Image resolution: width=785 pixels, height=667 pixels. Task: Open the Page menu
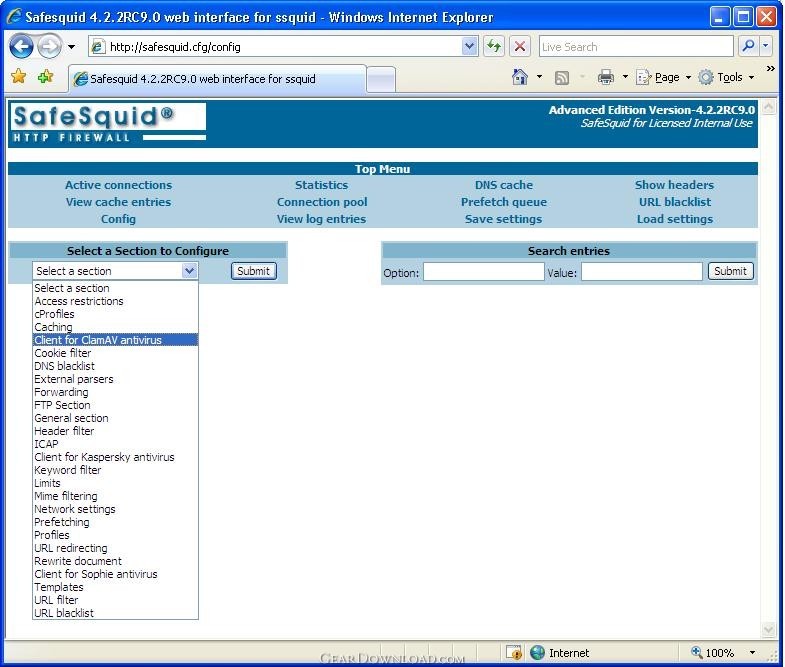point(663,77)
